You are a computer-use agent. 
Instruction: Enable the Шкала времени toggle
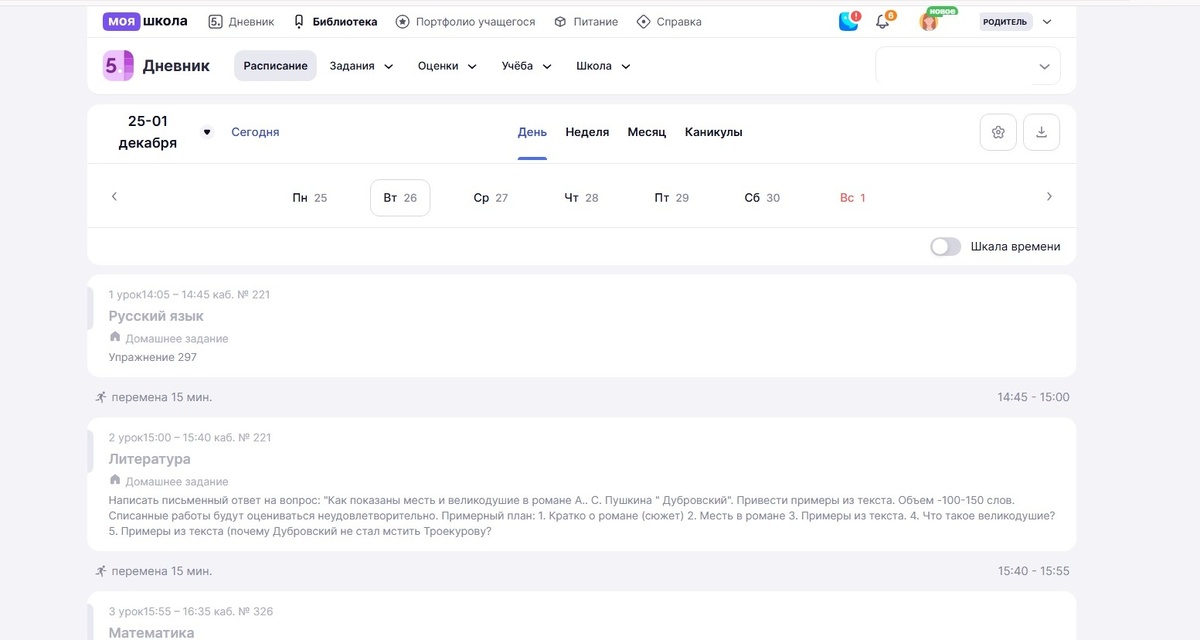[943, 245]
